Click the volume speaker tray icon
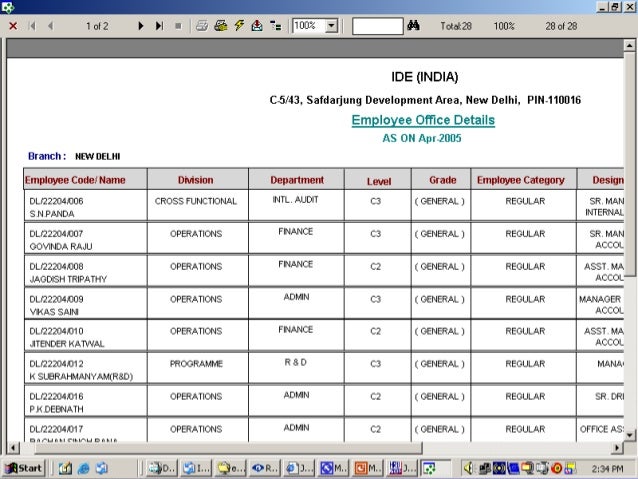638x479 pixels. 468,468
